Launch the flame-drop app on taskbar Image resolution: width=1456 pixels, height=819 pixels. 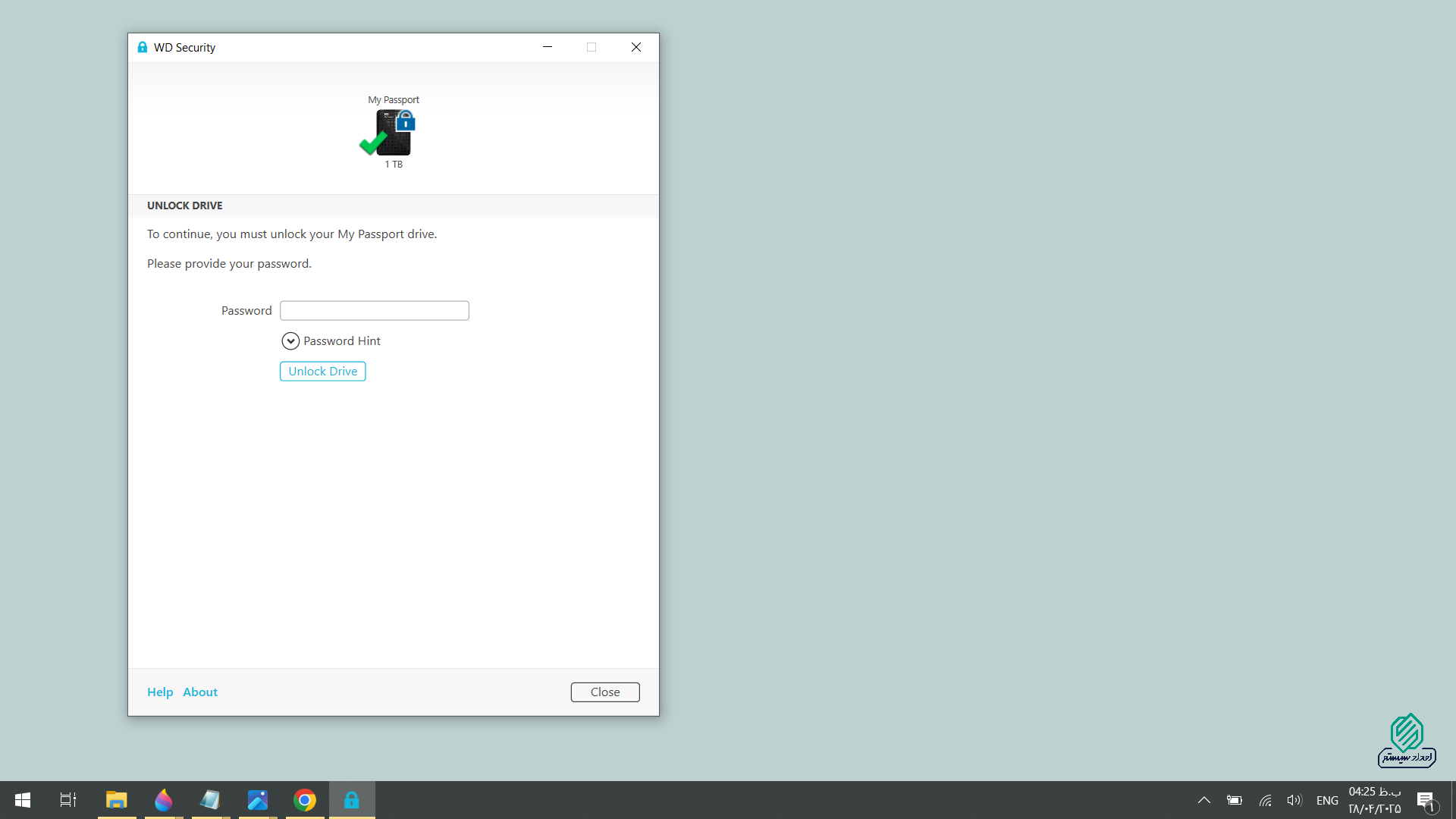pyautogui.click(x=164, y=800)
